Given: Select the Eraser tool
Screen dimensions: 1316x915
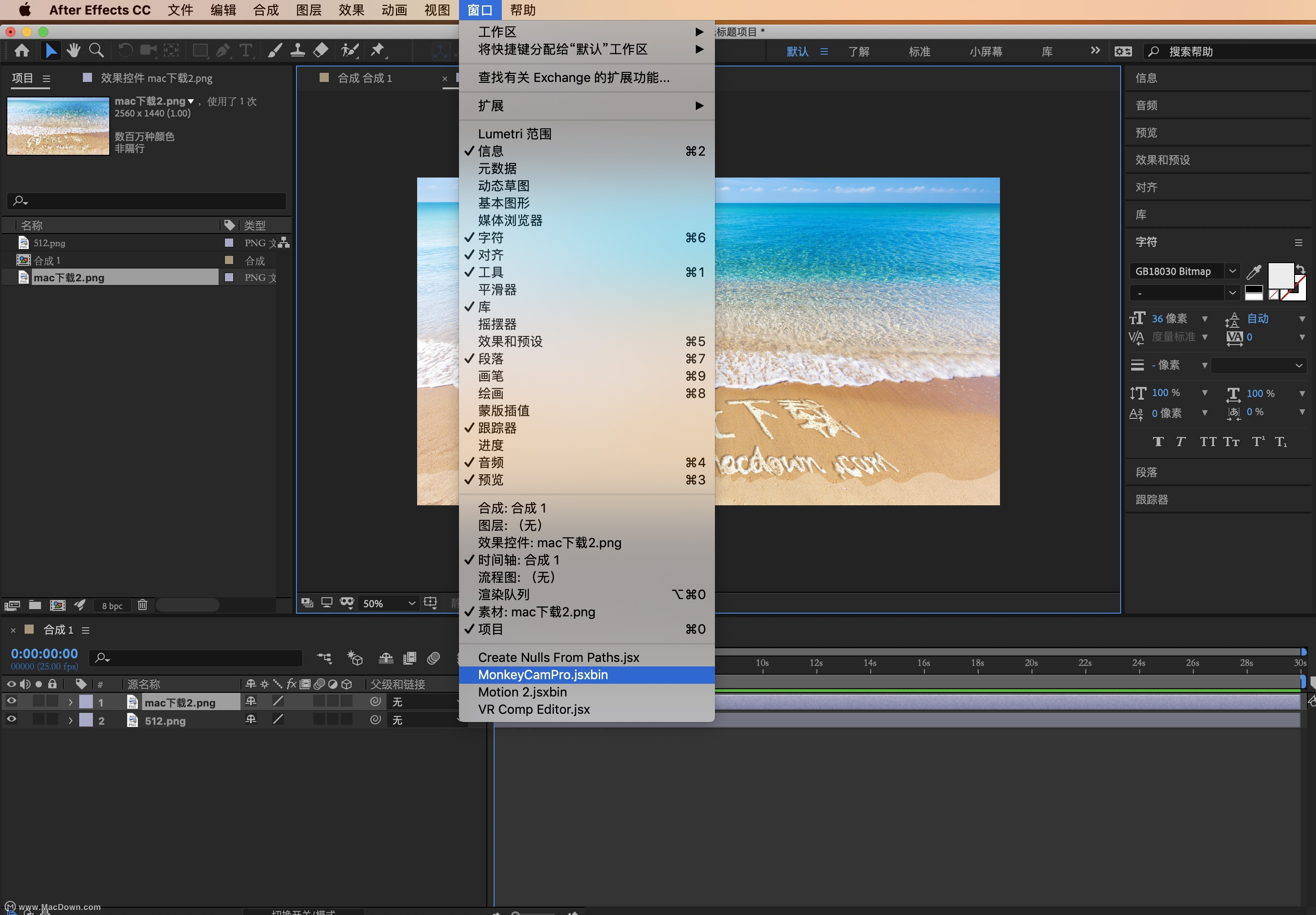Looking at the screenshot, I should point(321,51).
